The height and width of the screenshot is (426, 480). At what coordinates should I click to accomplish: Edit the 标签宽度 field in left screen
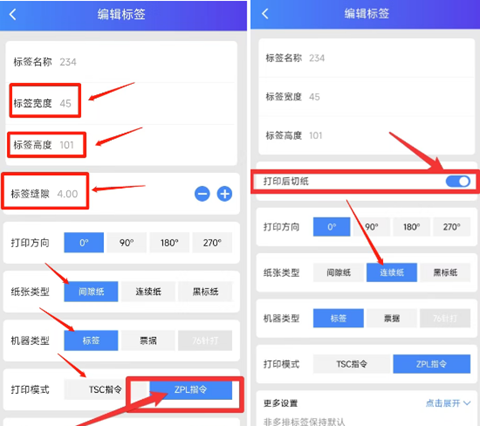[x=121, y=103]
